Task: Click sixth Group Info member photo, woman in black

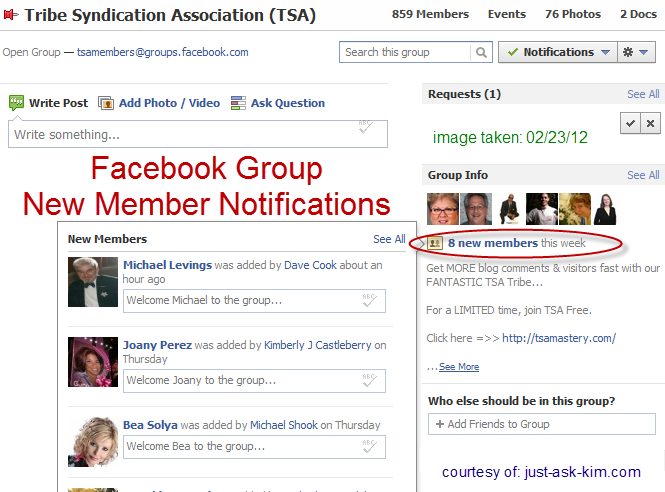Action: point(605,209)
